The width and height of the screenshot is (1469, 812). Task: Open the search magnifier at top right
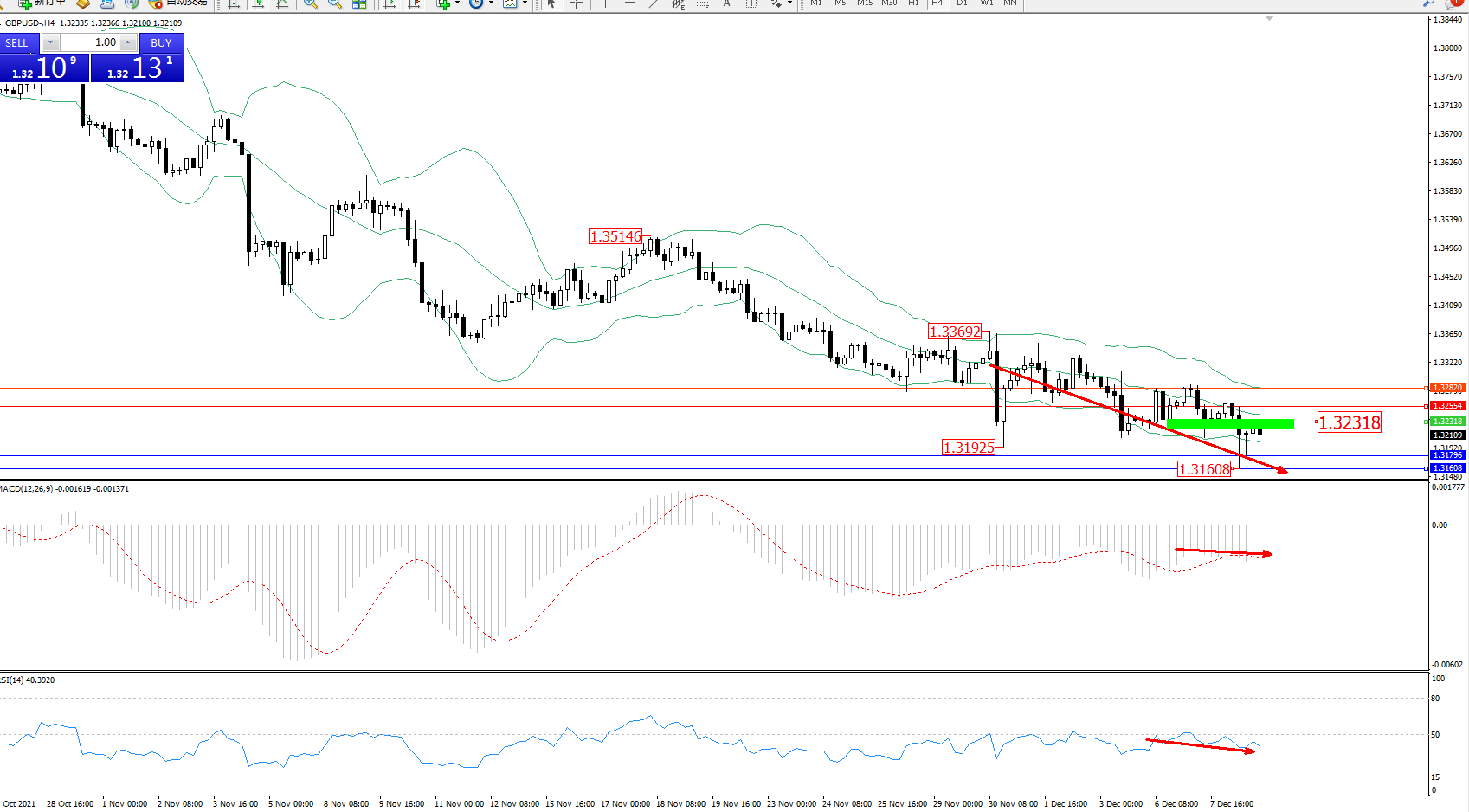point(1428,3)
